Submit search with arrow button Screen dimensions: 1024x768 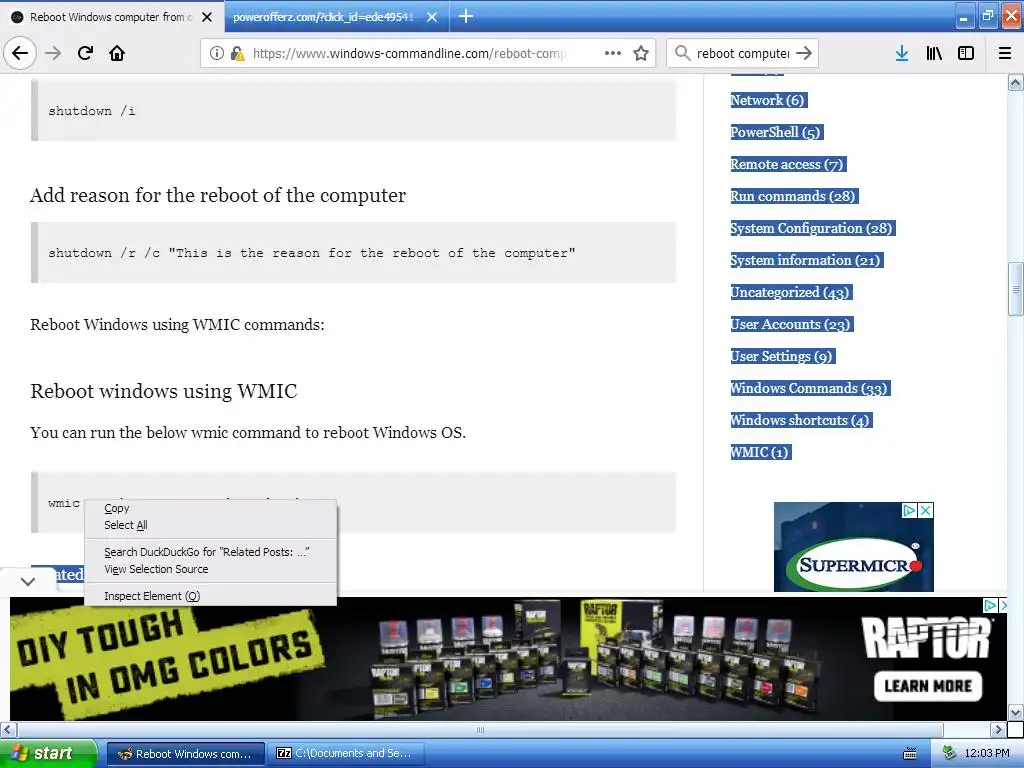(804, 53)
